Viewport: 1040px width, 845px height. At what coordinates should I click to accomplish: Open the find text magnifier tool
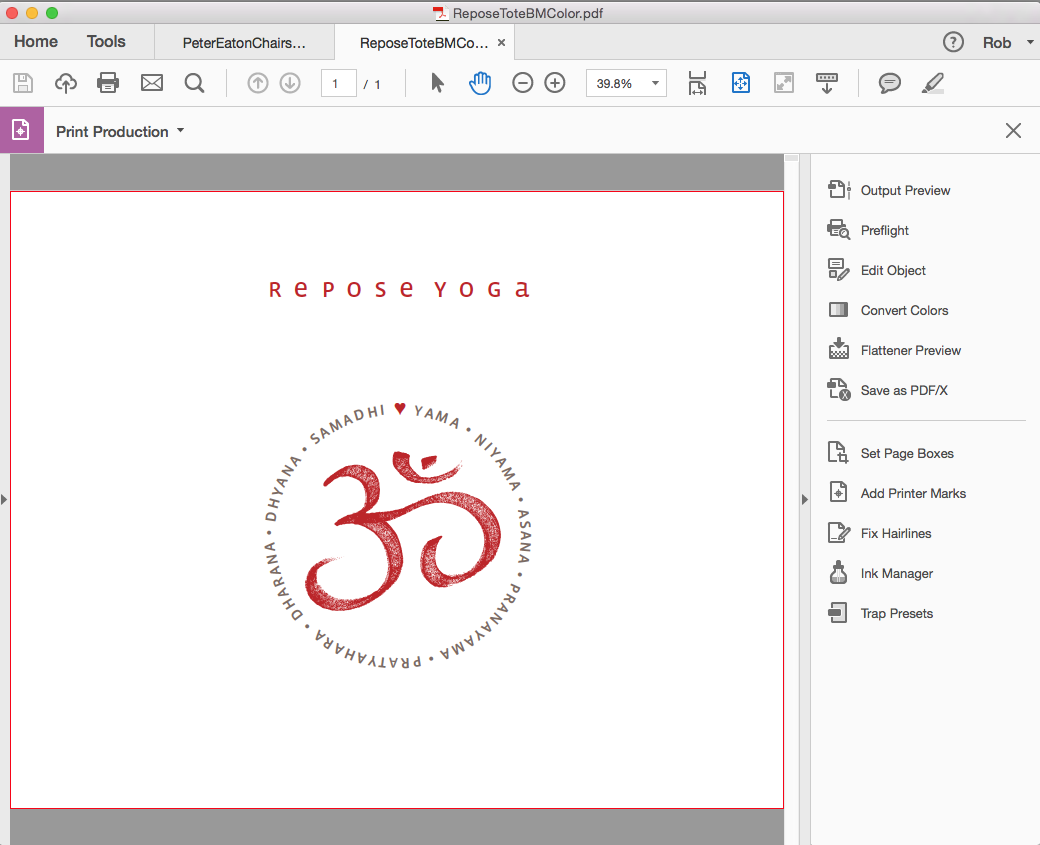(x=194, y=83)
